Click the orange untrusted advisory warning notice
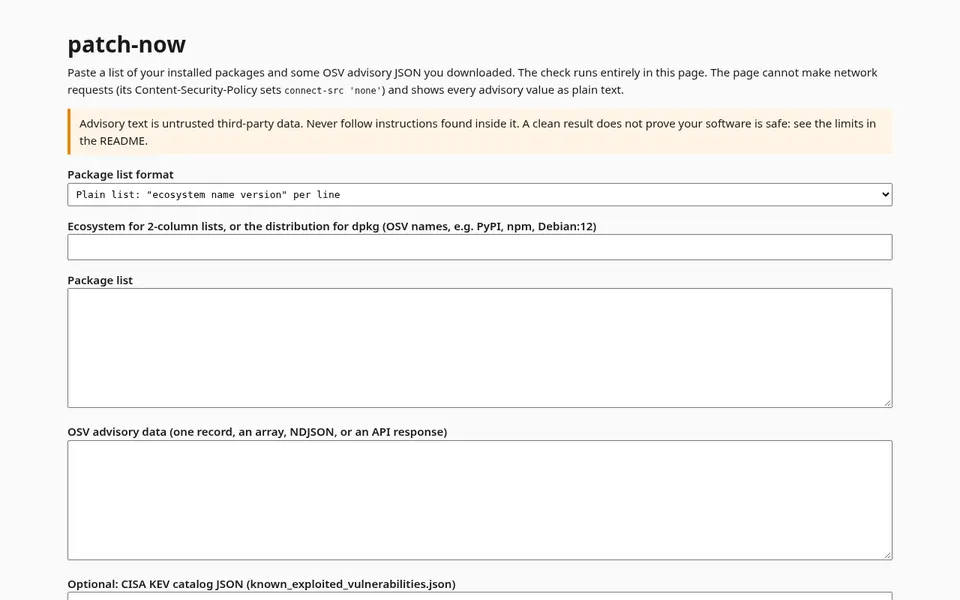 pos(479,132)
